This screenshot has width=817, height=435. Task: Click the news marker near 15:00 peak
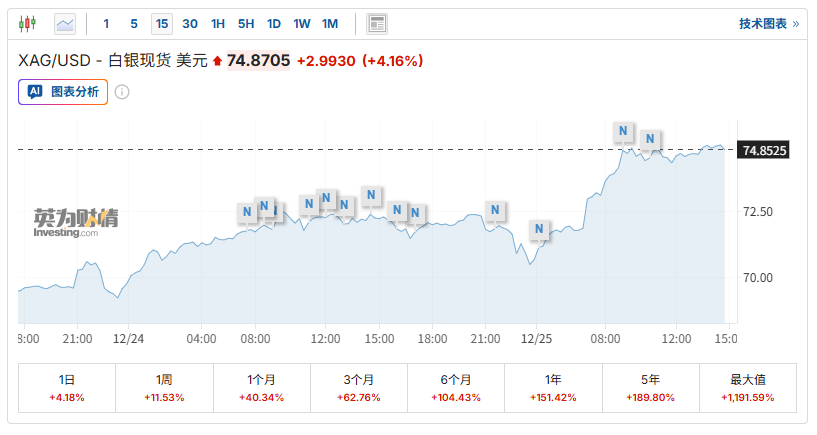click(371, 194)
